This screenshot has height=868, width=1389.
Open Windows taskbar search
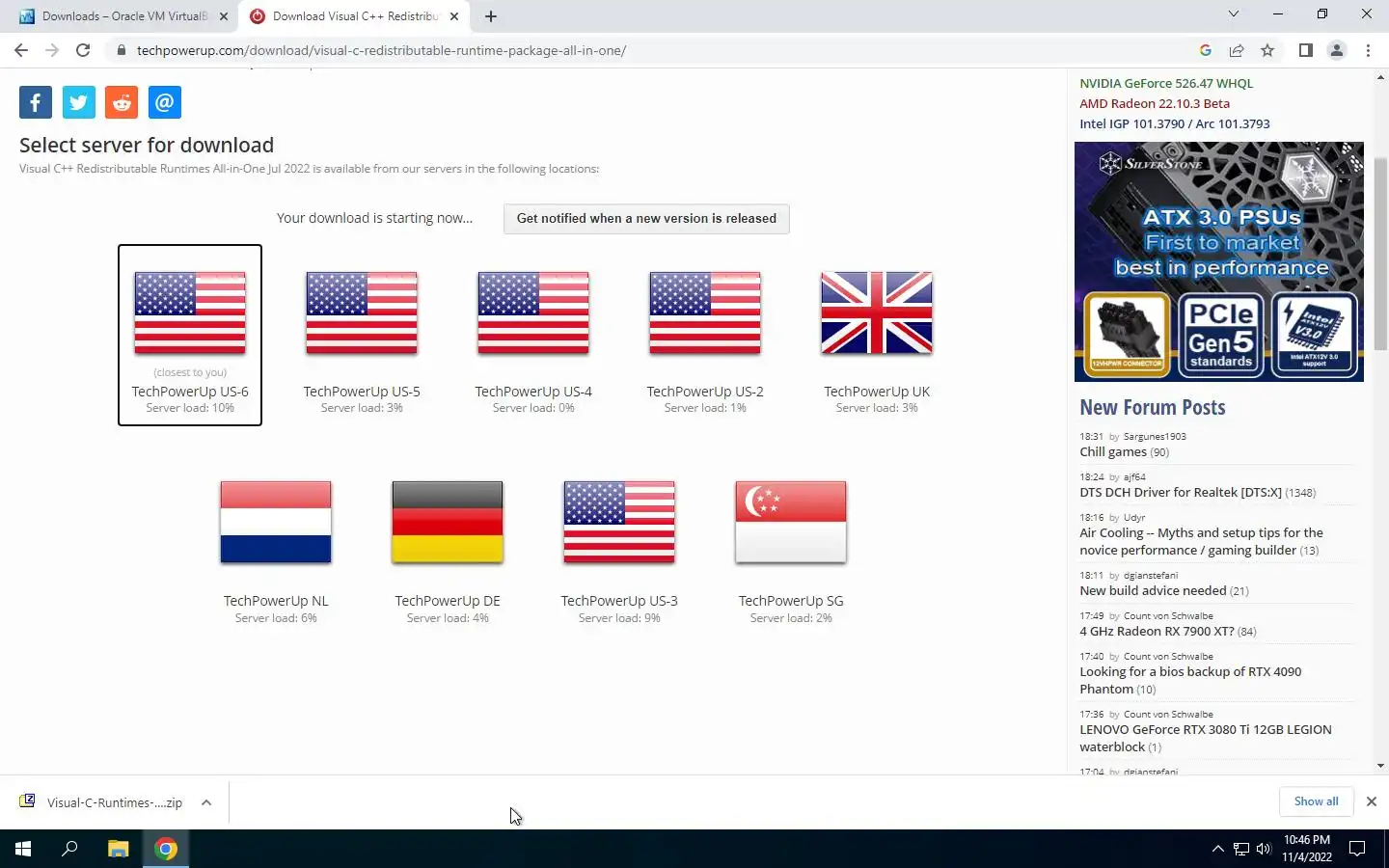[x=69, y=849]
